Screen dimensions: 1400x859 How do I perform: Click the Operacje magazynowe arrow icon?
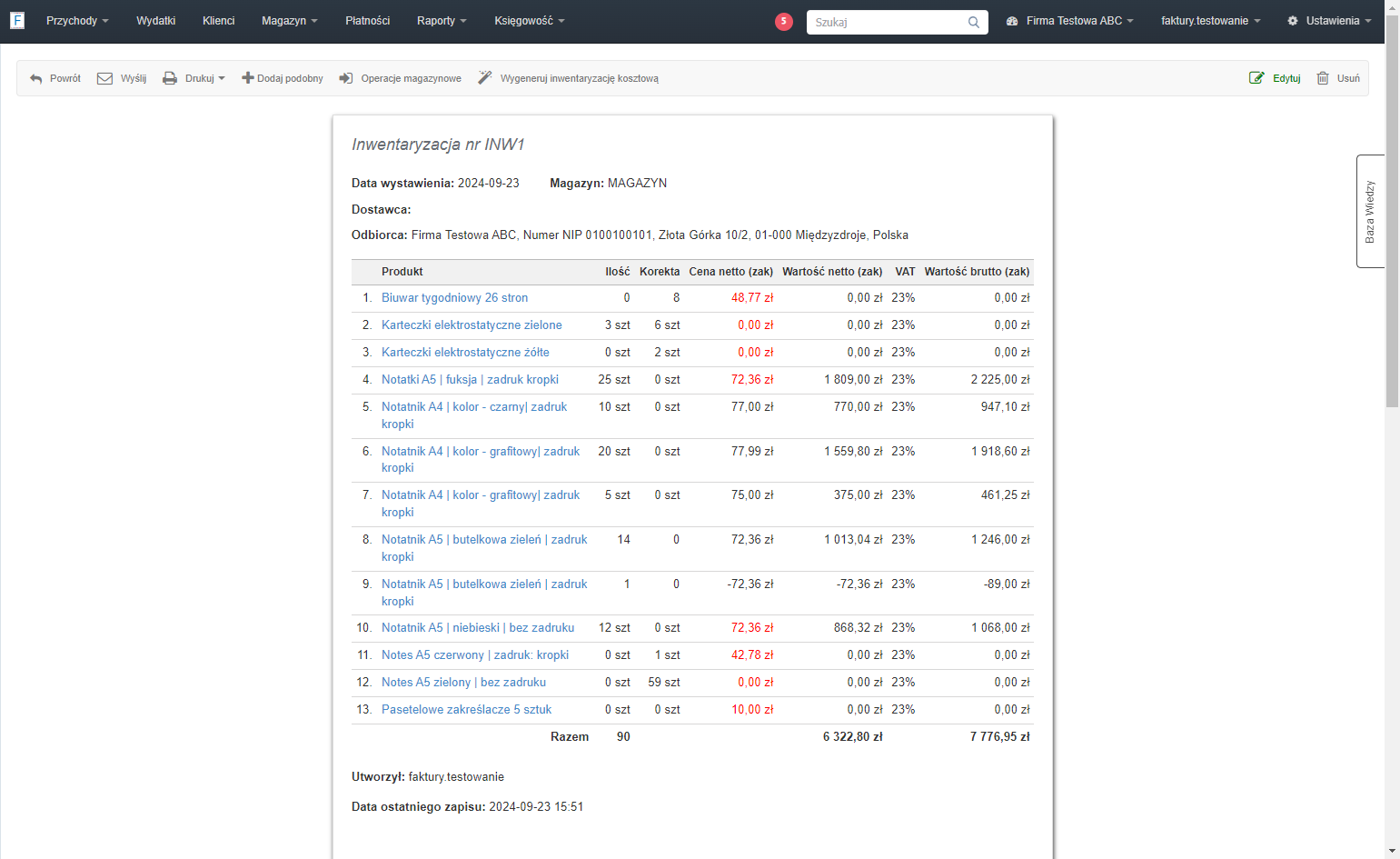pyautogui.click(x=346, y=78)
